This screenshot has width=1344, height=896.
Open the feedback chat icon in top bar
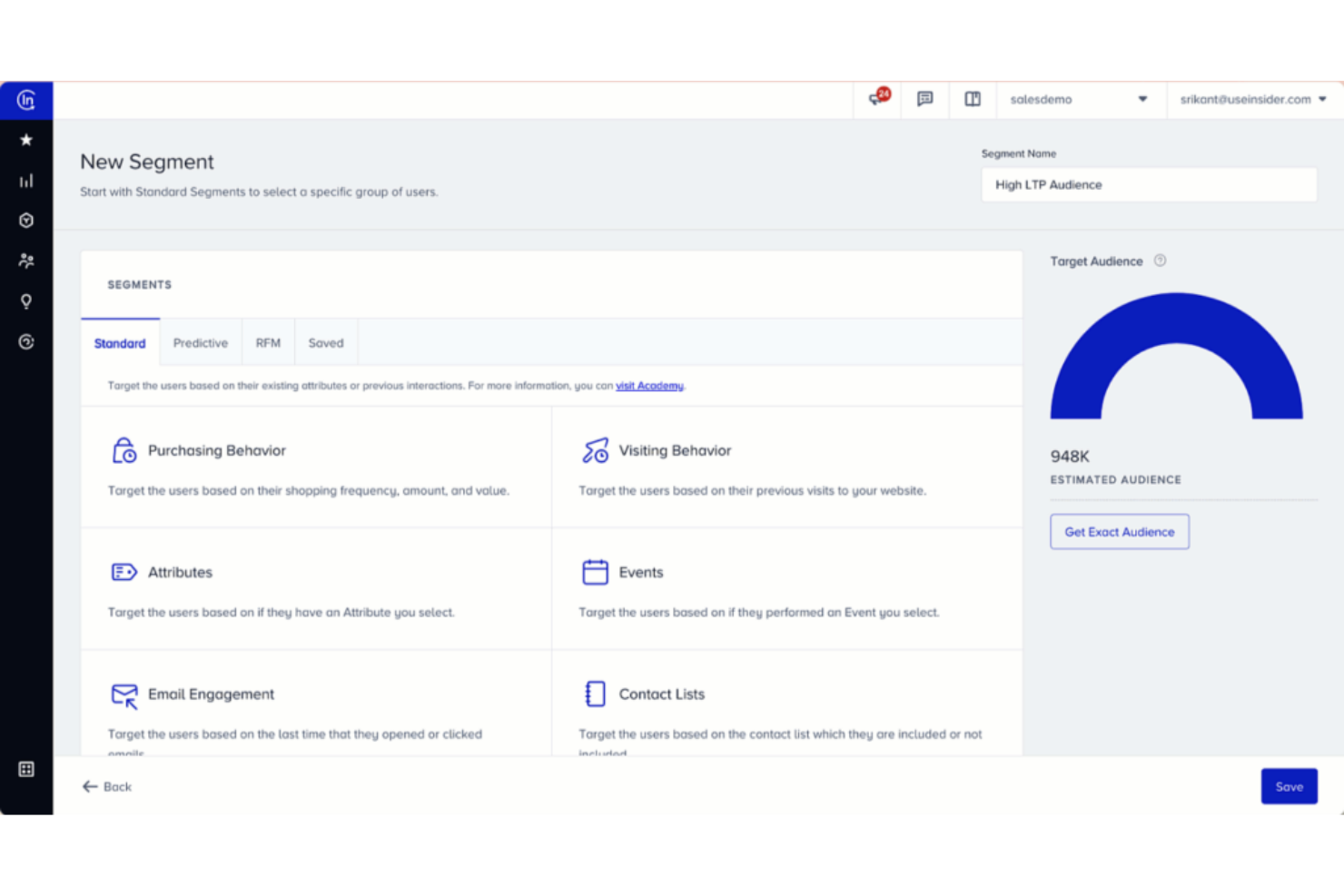(924, 100)
